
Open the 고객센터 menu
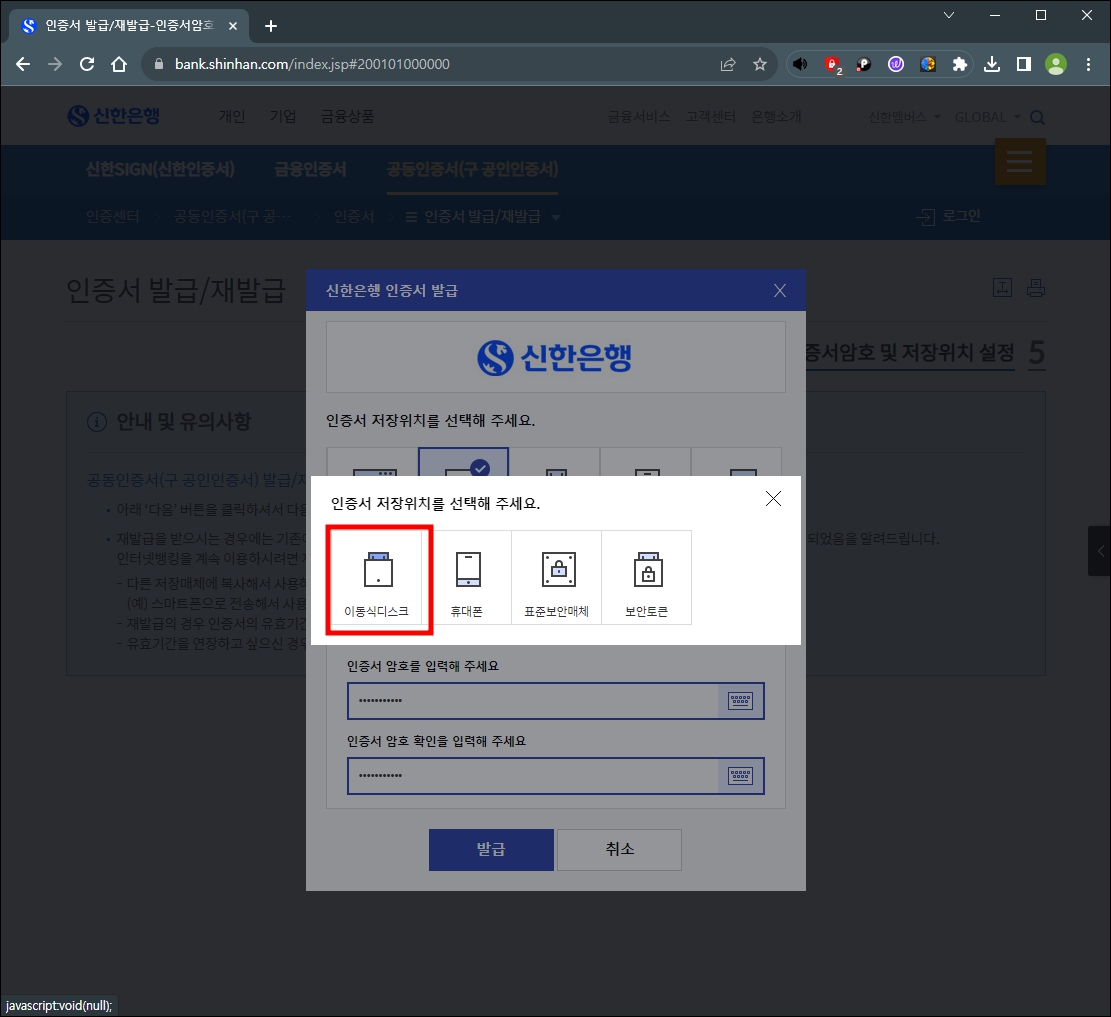coord(711,116)
